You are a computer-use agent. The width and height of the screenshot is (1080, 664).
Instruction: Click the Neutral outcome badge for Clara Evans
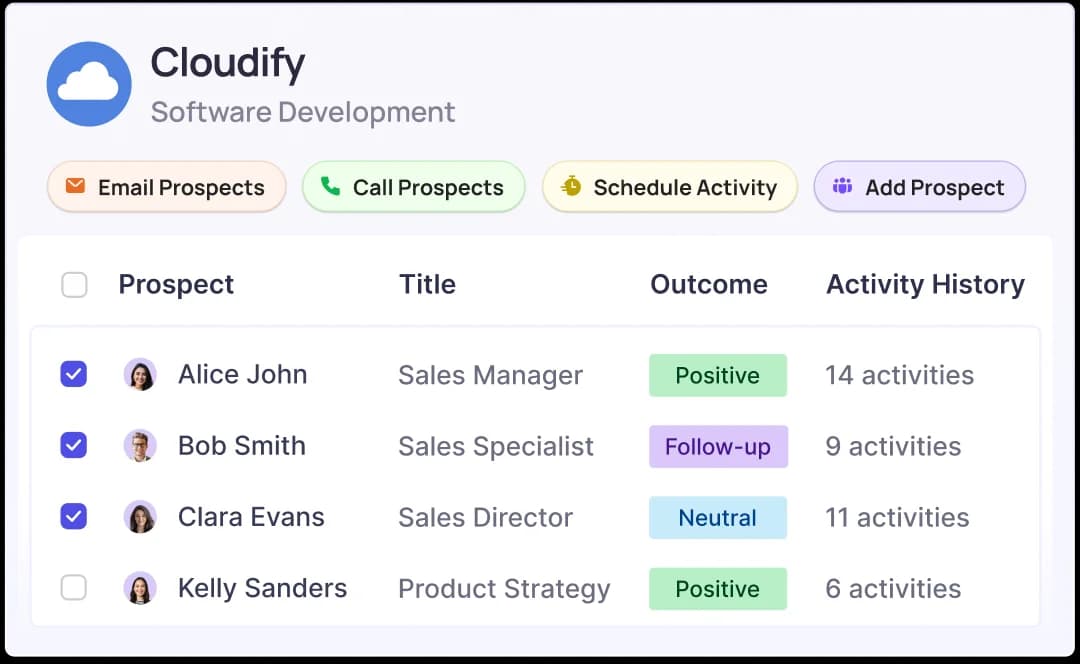point(718,517)
